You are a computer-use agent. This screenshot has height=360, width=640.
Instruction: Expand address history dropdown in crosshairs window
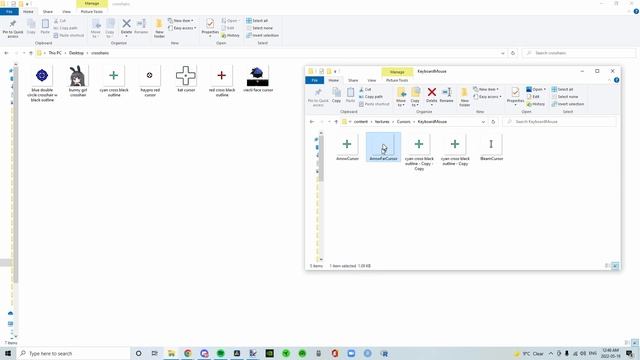[503, 53]
